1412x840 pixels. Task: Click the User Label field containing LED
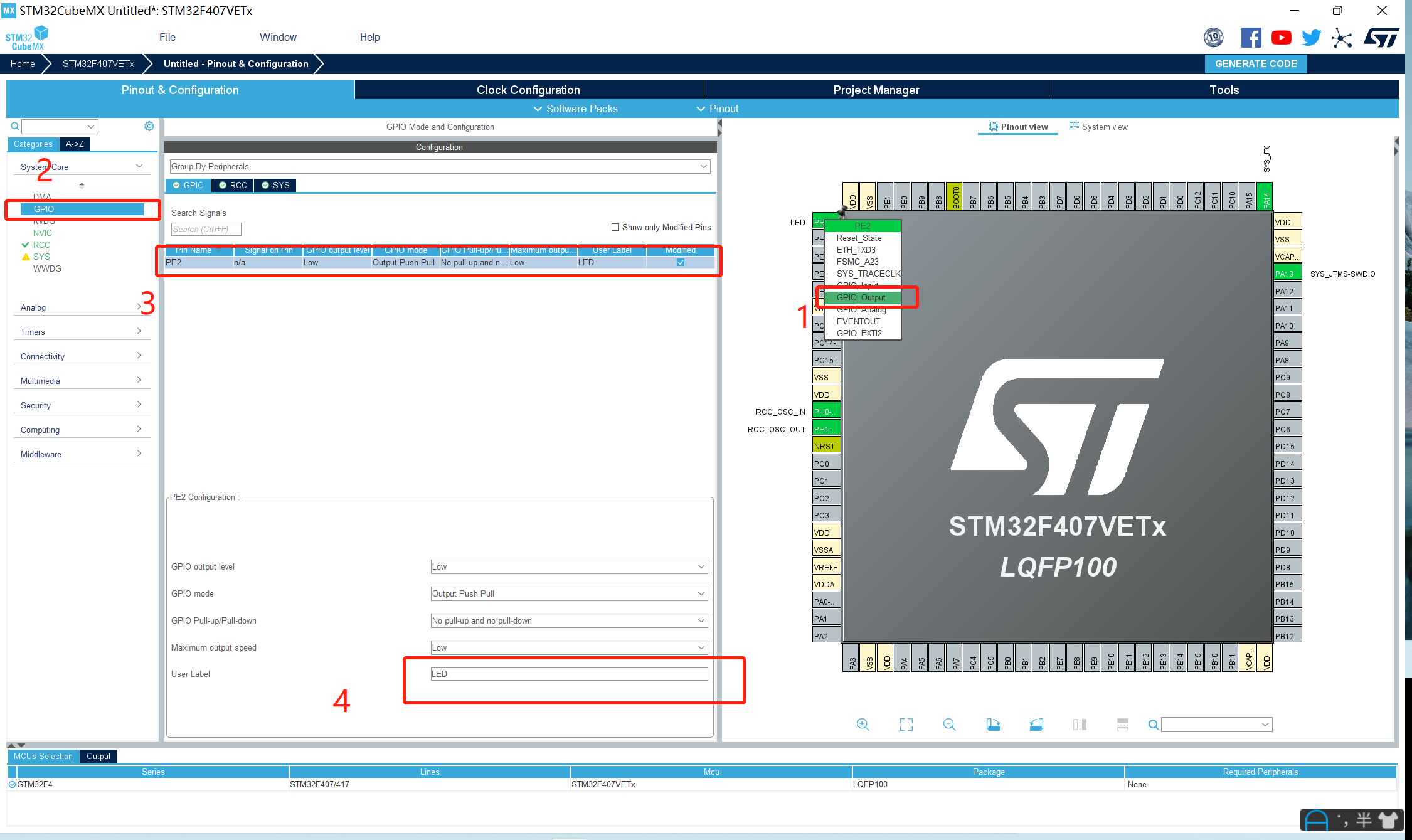coord(568,673)
